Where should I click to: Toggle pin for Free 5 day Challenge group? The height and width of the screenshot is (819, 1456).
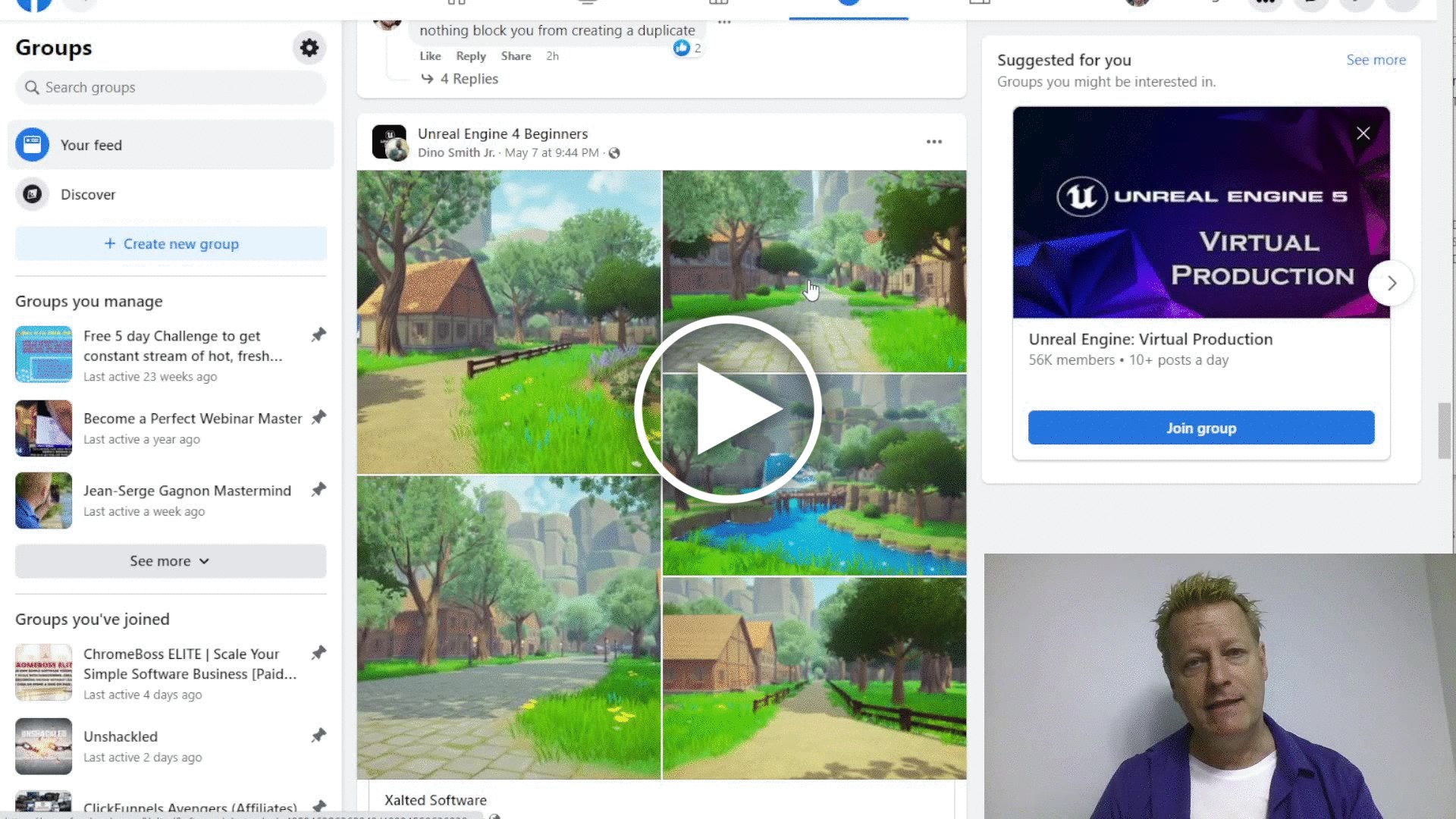(318, 334)
